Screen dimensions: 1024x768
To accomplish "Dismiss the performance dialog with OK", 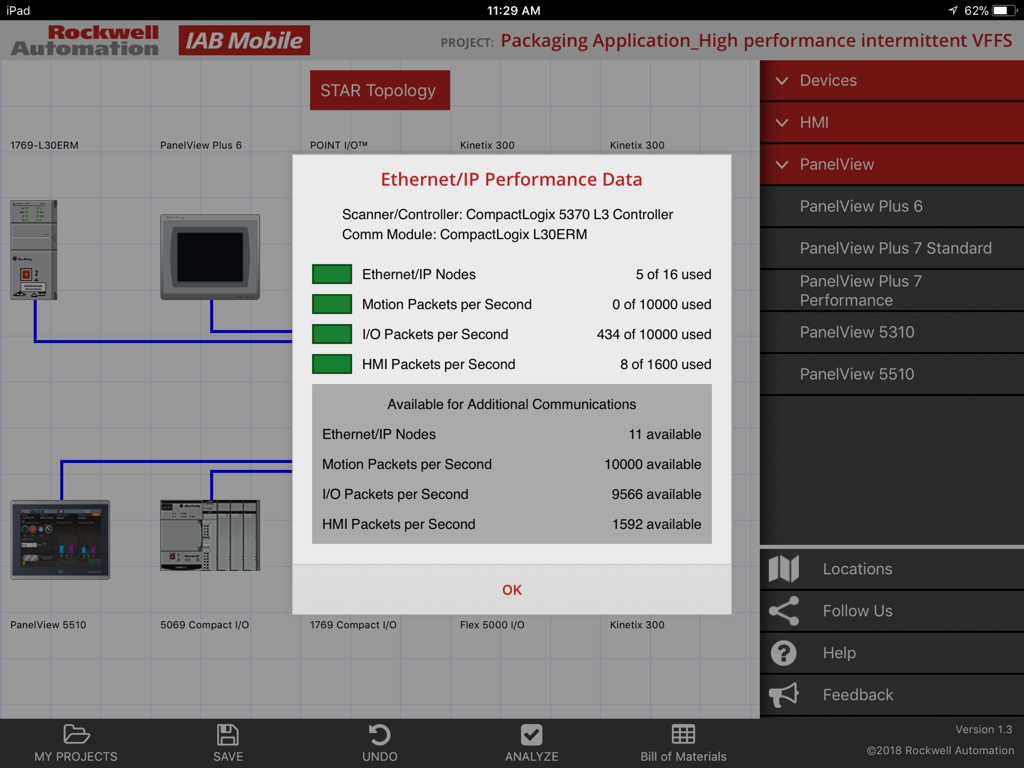I will click(511, 589).
